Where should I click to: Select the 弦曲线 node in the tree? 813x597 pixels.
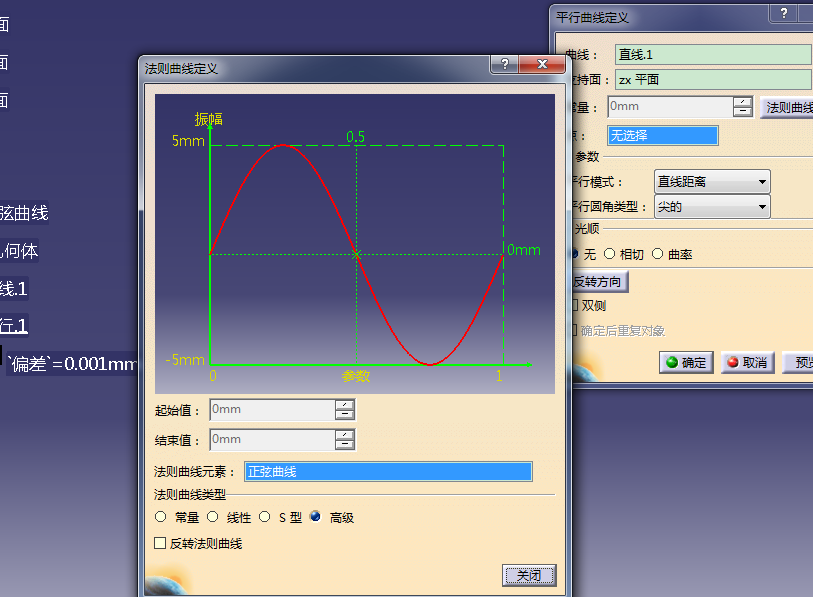point(24,213)
